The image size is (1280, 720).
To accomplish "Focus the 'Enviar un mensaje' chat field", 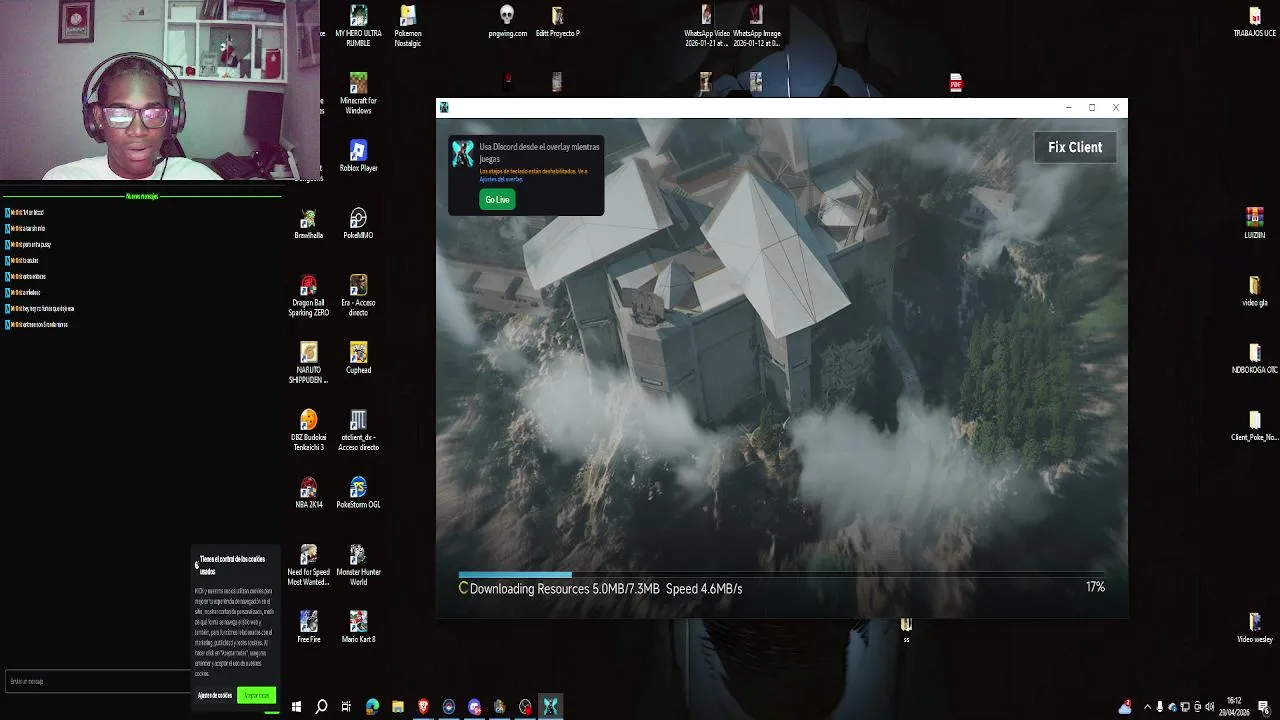I will point(97,681).
